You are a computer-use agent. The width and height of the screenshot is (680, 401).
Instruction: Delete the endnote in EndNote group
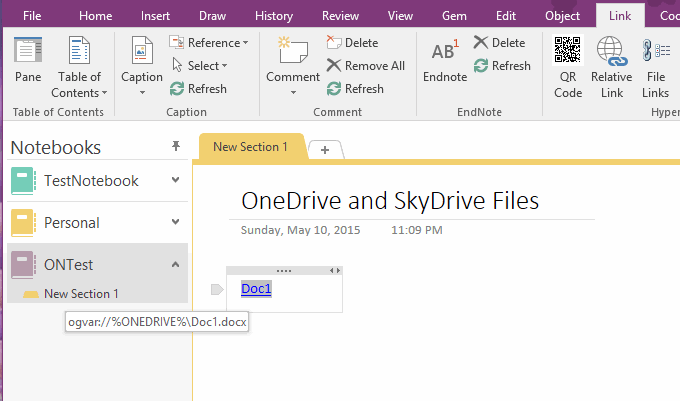[499, 42]
